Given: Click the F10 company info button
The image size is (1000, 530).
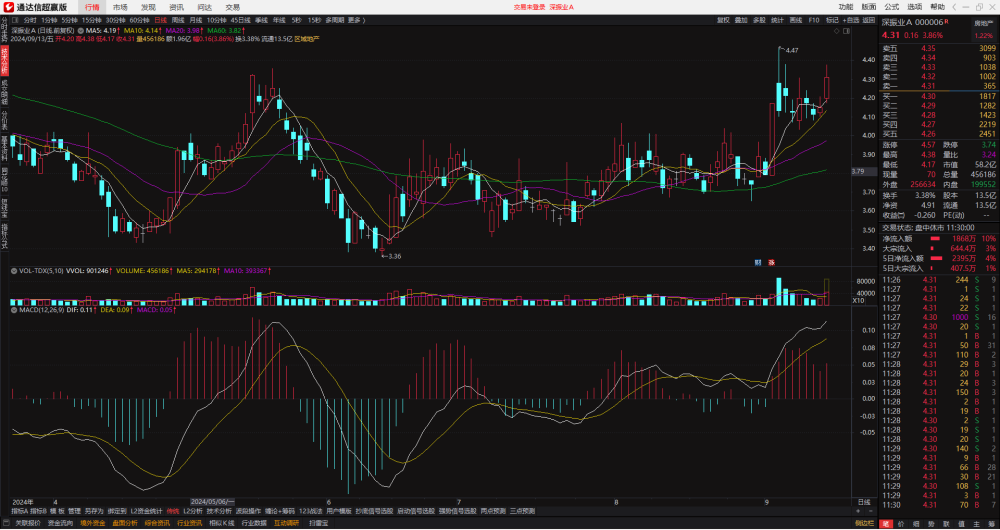Looking at the screenshot, I should (814, 20).
